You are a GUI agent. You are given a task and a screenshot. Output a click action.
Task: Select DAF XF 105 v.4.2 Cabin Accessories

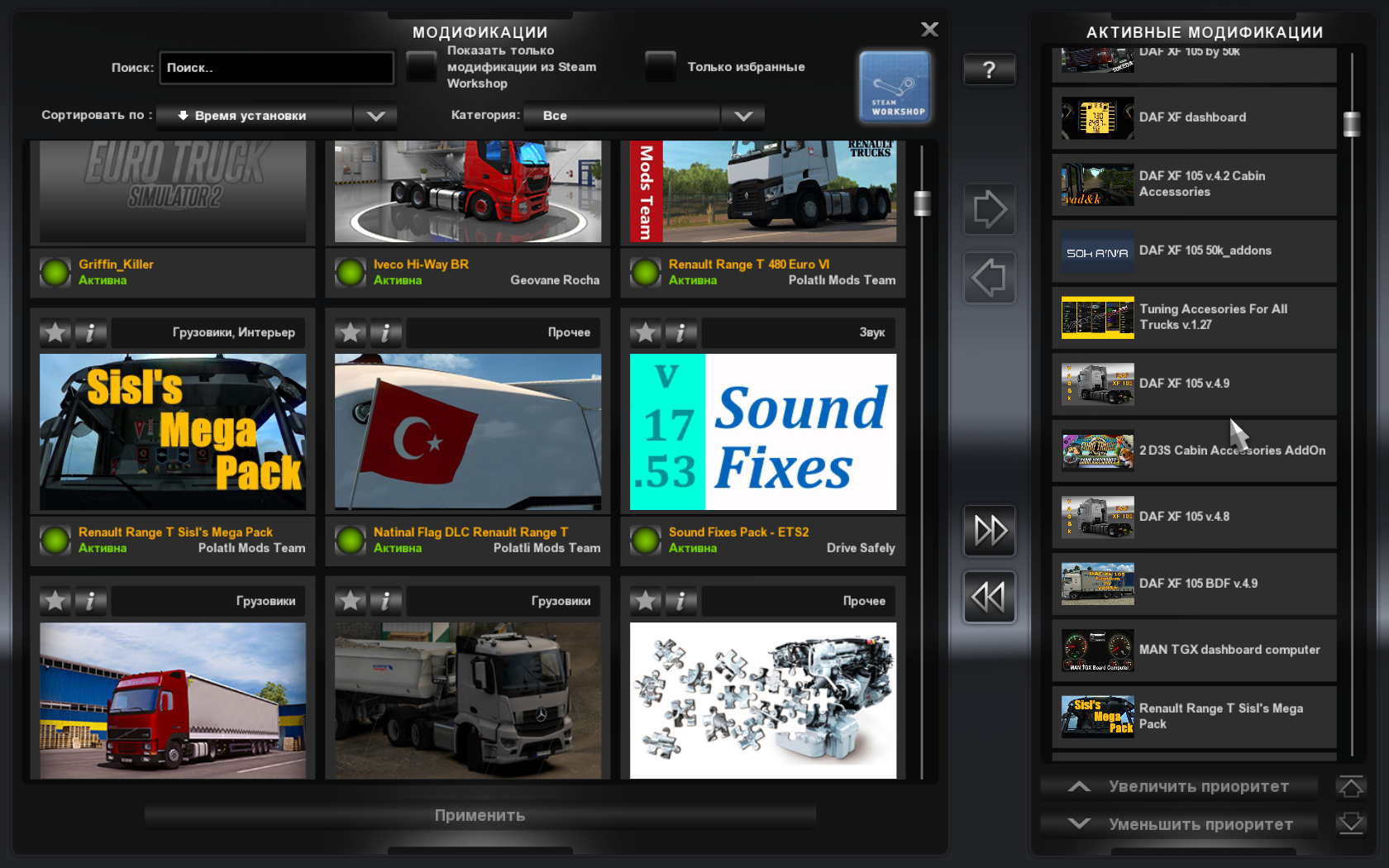tap(1194, 184)
